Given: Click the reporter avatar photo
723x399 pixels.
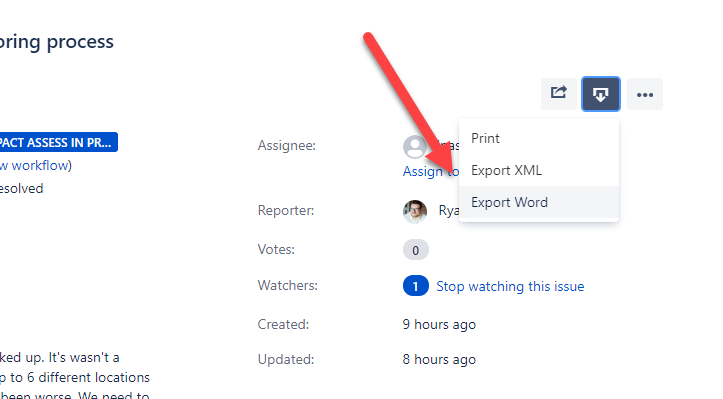Looking at the screenshot, I should coord(415,212).
